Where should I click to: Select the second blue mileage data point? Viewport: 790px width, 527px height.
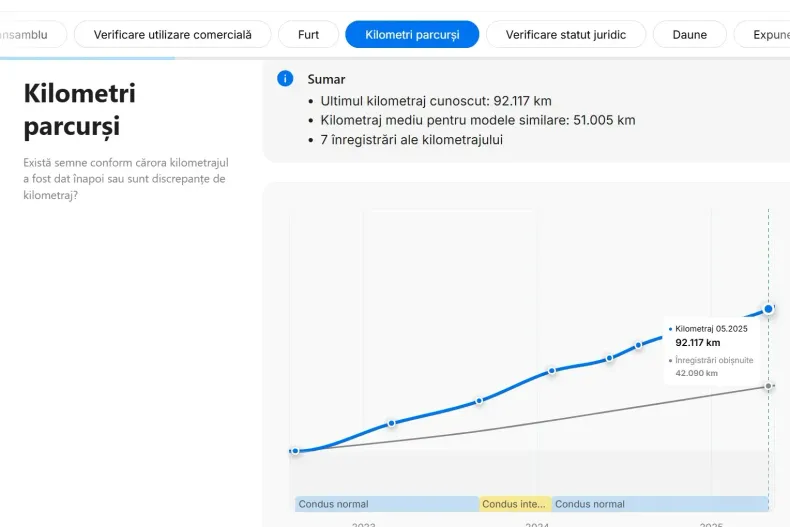(x=392, y=423)
